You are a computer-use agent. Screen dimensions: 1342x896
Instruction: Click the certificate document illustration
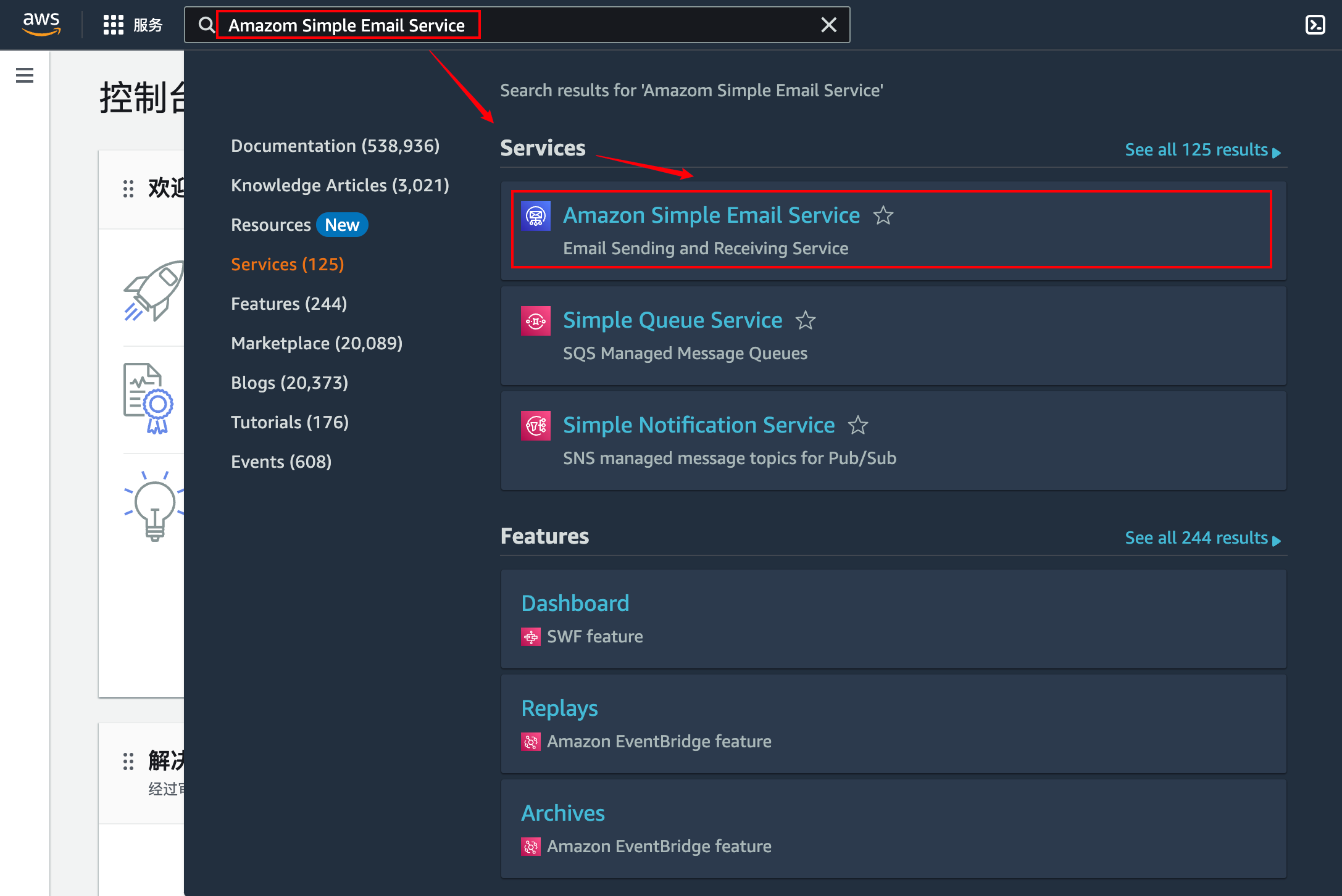[x=148, y=399]
